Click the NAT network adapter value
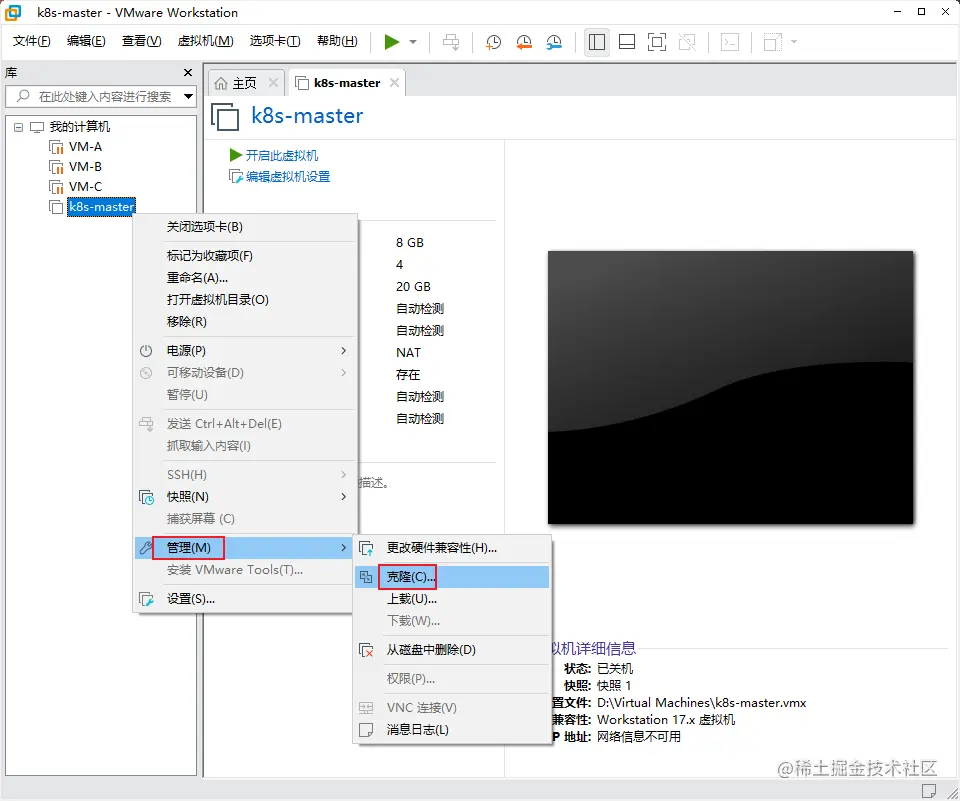Screen dimensions: 960x801 408,353
